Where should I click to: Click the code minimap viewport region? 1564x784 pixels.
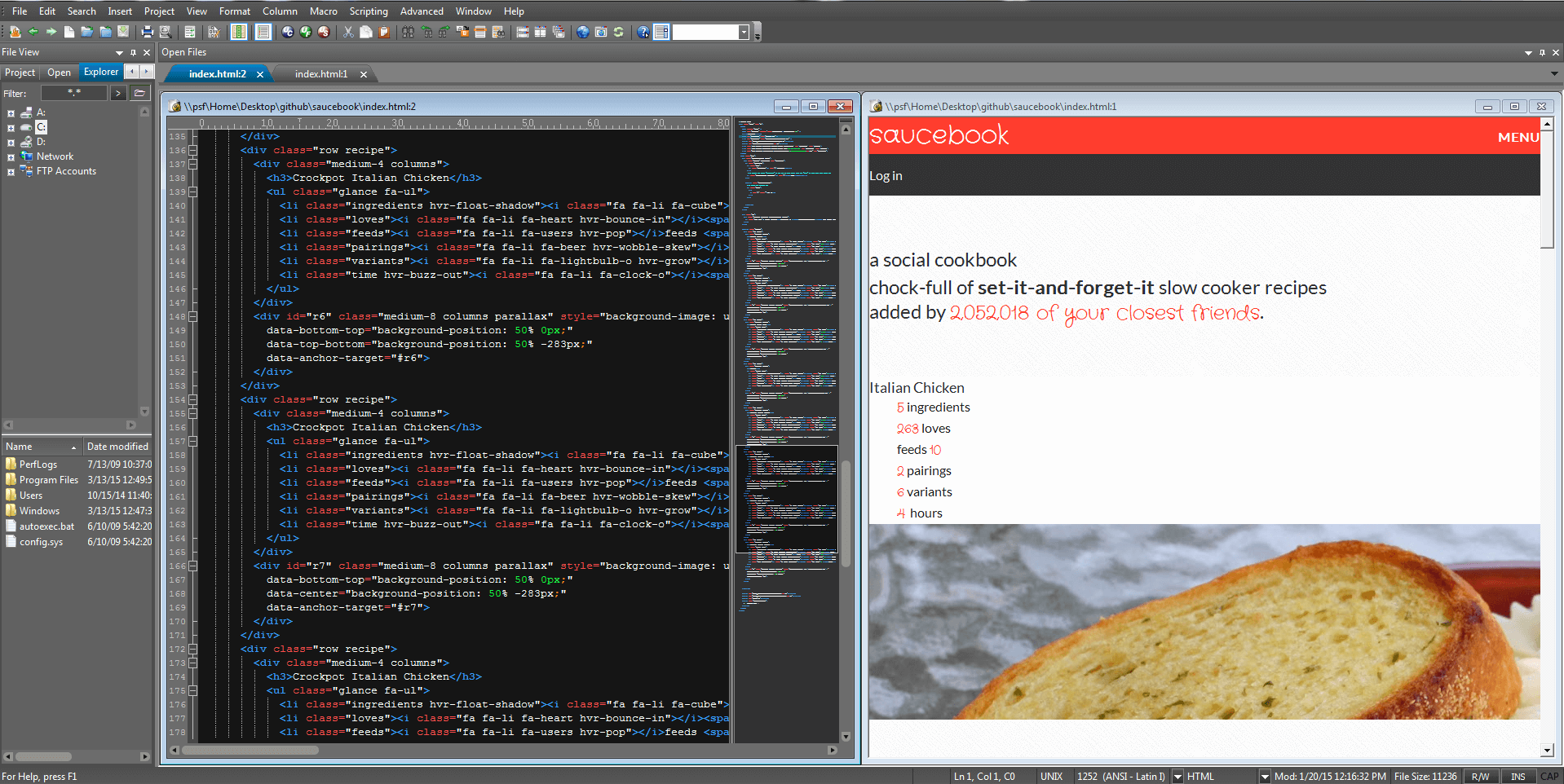point(787,499)
